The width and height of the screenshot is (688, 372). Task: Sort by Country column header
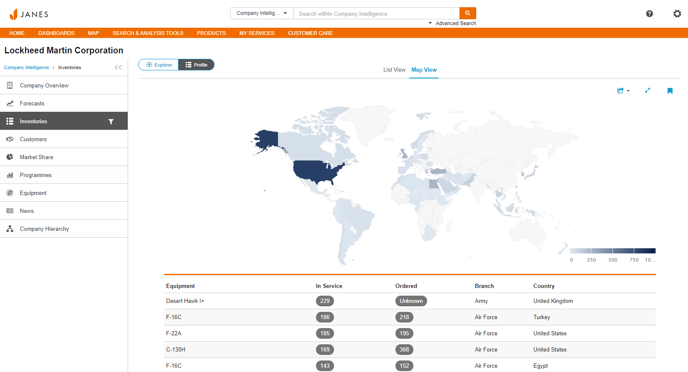tap(544, 286)
